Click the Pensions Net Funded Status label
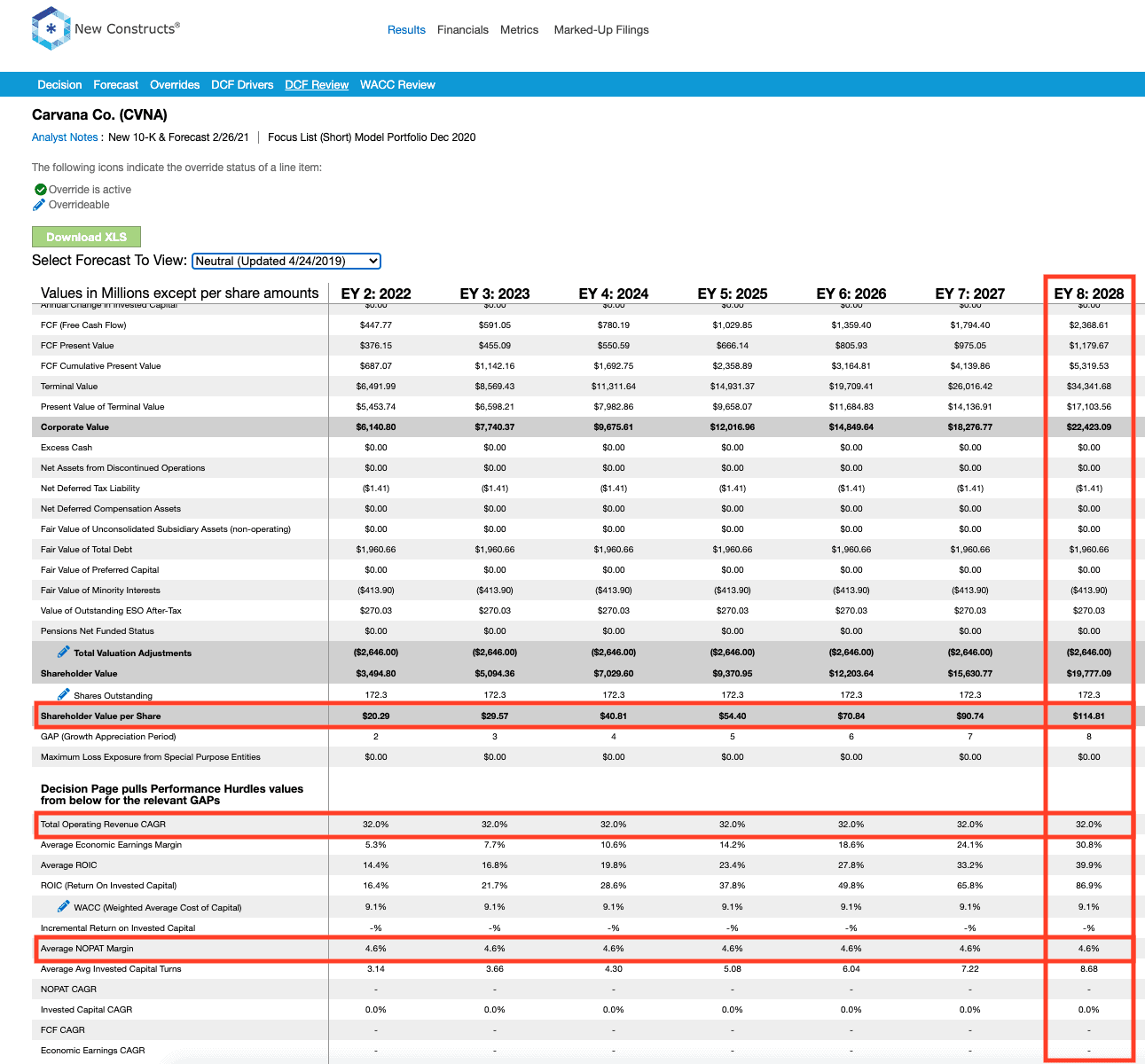 pyautogui.click(x=98, y=631)
